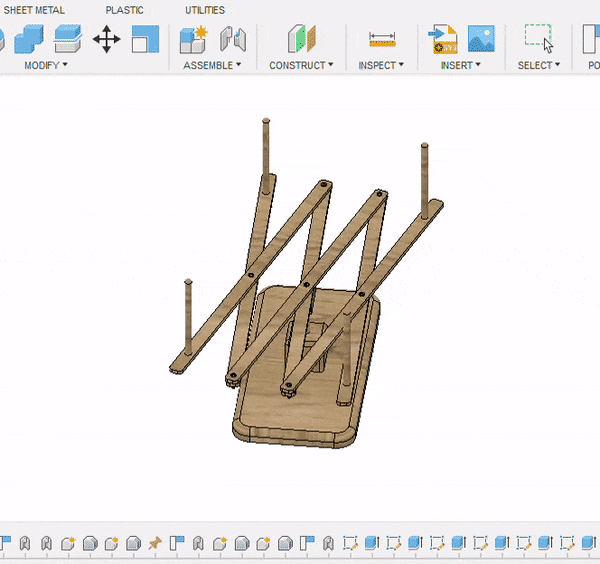Select the Combine tool in Modify

(x=29, y=39)
